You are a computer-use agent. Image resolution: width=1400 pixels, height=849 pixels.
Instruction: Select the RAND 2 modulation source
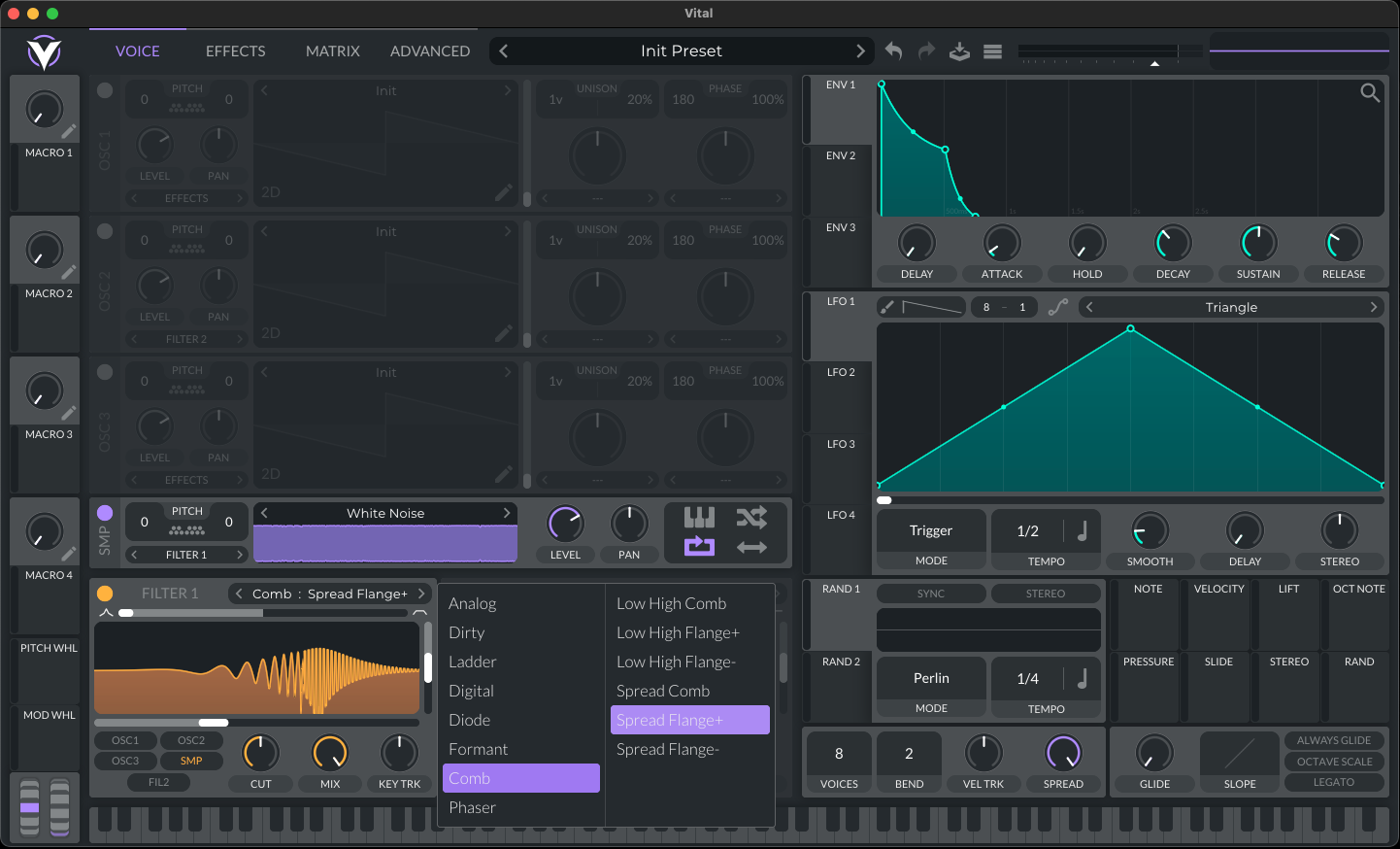pos(841,662)
